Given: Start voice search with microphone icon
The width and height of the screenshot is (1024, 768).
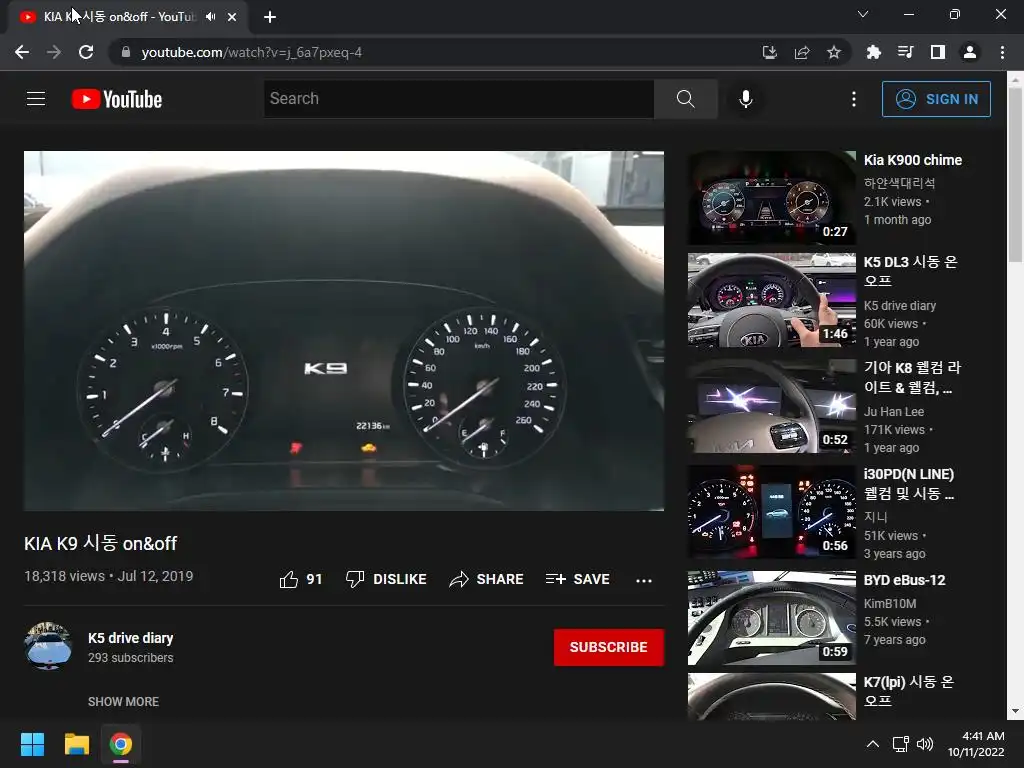Looking at the screenshot, I should [x=746, y=99].
